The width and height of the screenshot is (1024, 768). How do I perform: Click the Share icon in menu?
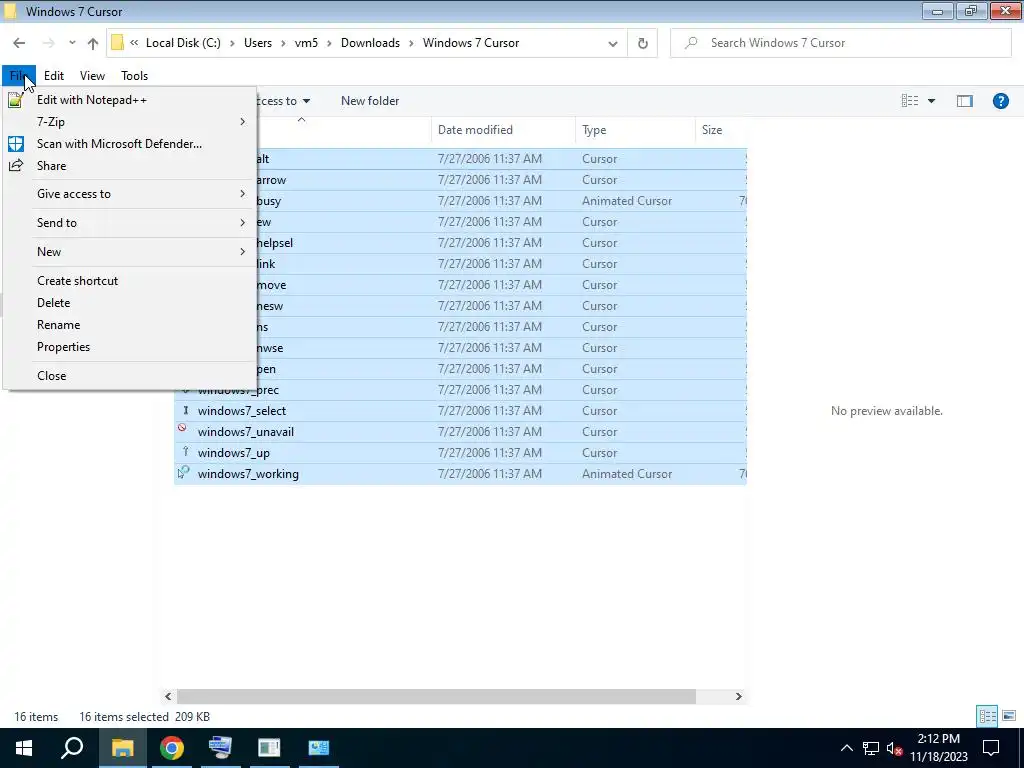[16, 165]
